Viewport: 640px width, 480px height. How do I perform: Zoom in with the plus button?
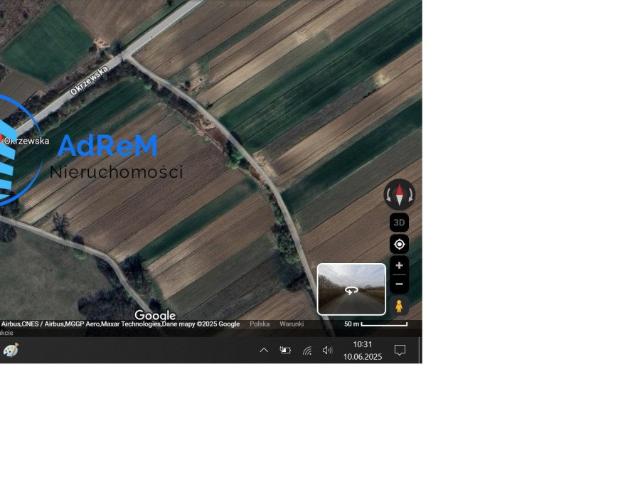pos(399,266)
